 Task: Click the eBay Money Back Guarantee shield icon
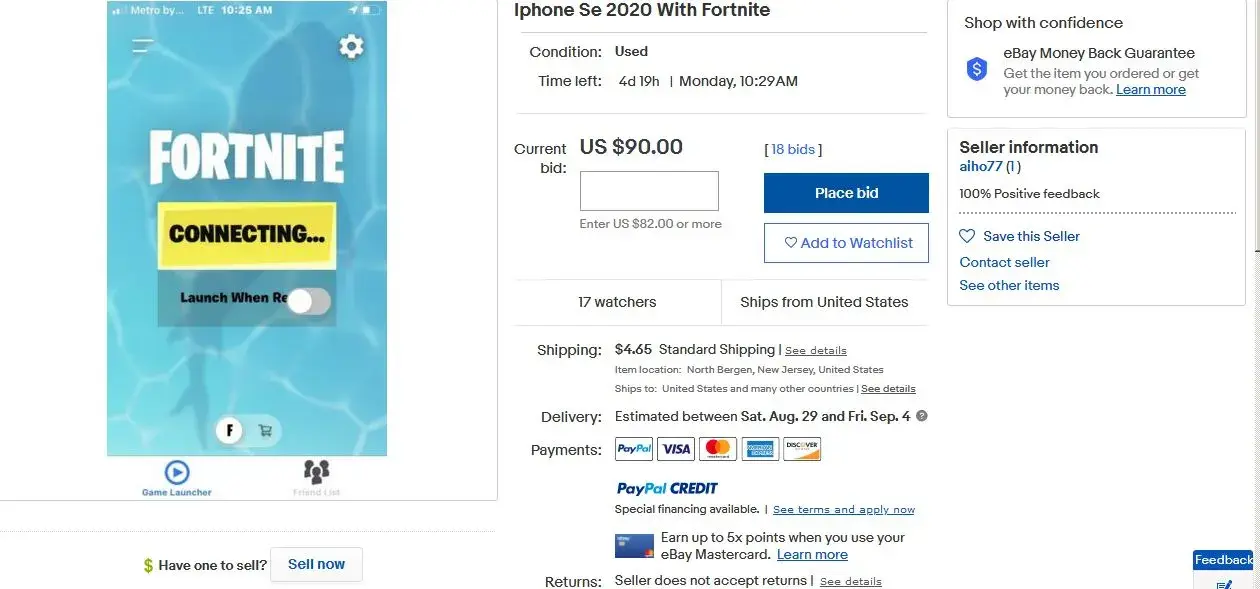coord(976,70)
